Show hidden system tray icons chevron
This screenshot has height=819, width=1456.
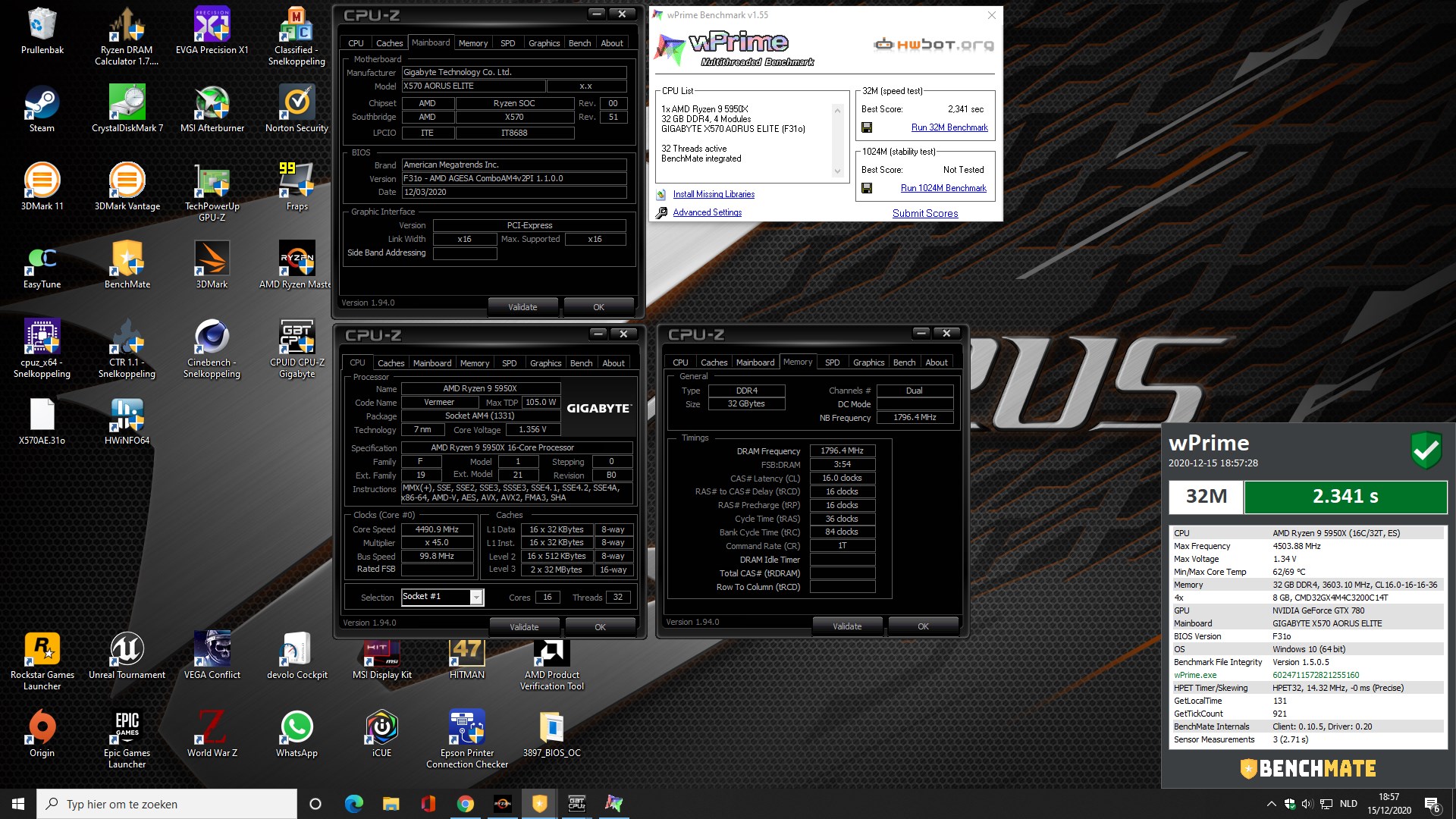point(1271,804)
